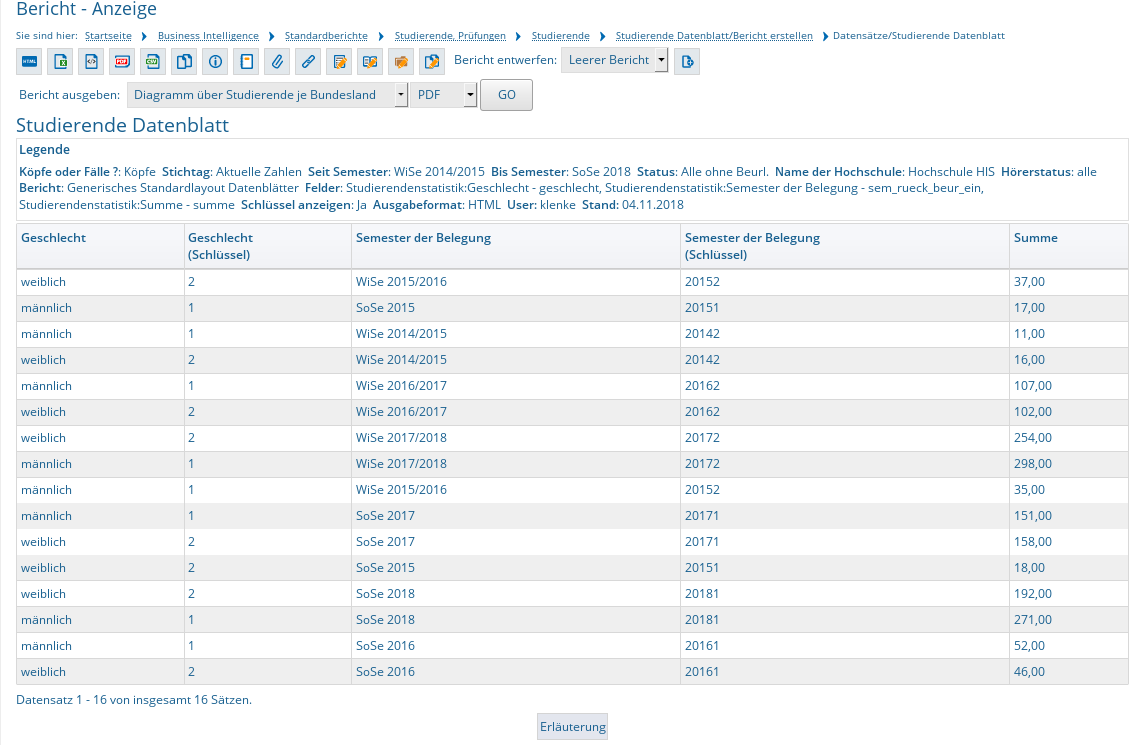Click the sum value 298,00
This screenshot has width=1136, height=745.
(1032, 464)
